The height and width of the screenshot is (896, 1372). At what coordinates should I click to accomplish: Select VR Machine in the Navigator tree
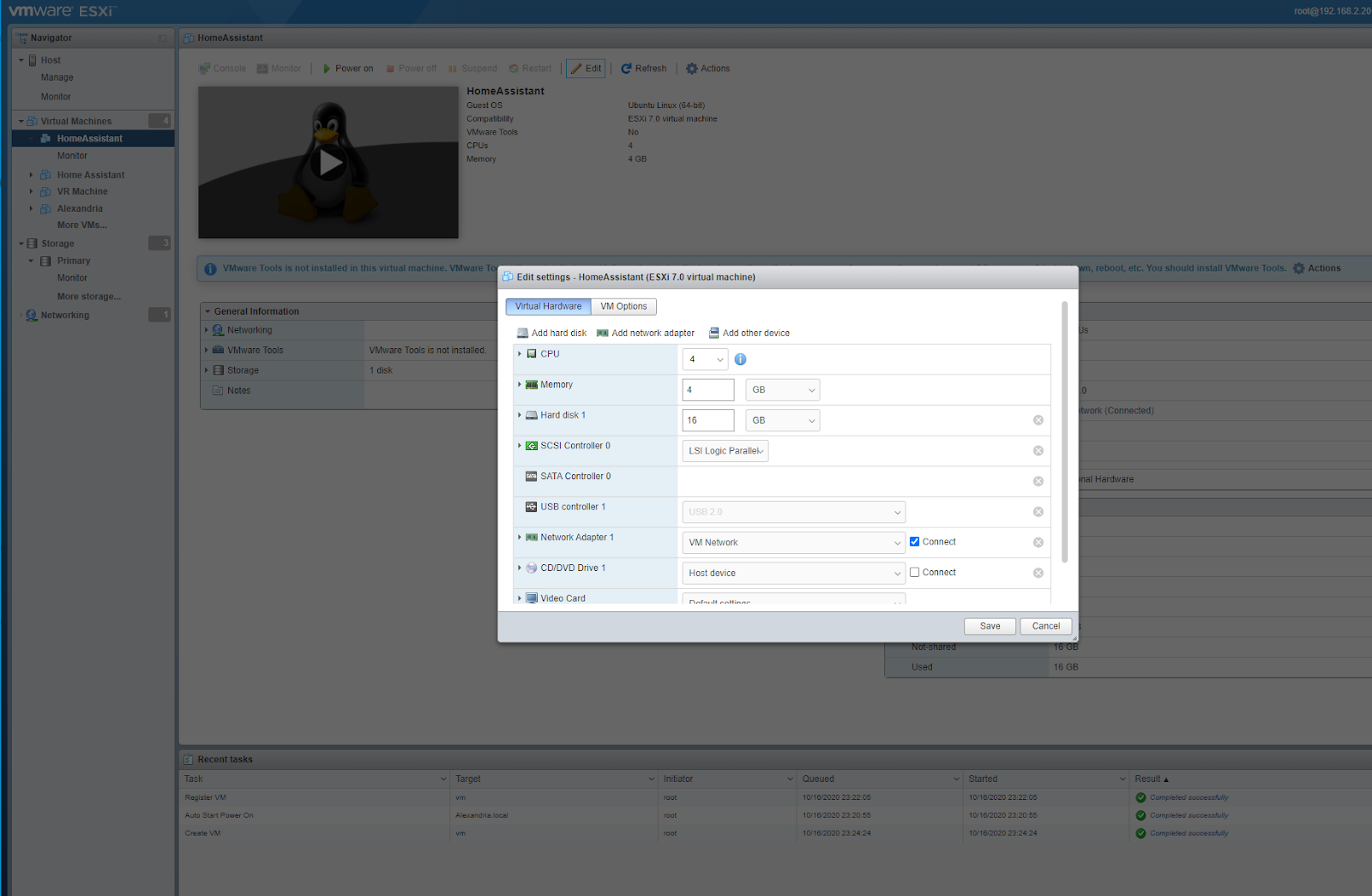[82, 191]
